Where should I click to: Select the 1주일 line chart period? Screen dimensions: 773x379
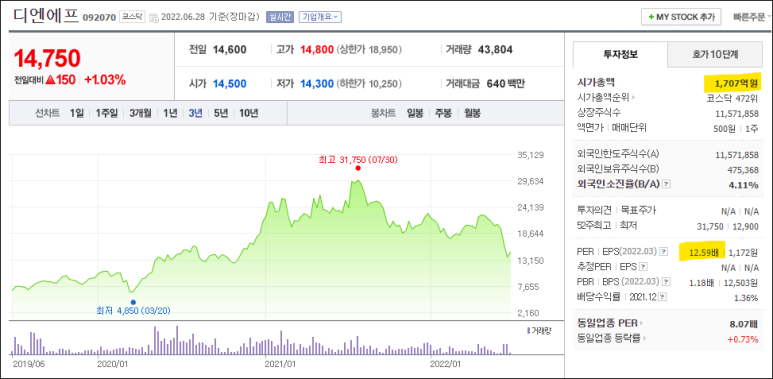pos(106,113)
